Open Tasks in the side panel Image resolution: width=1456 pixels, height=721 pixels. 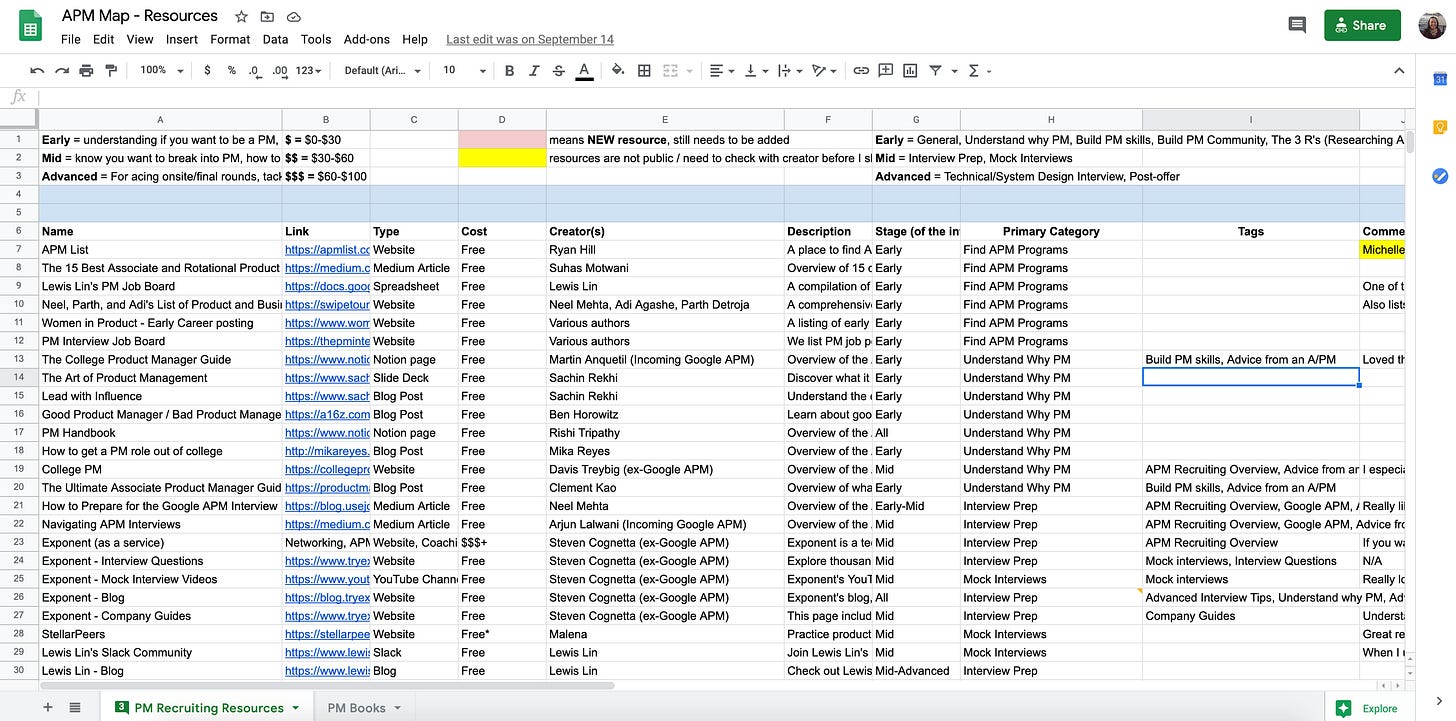(1440, 176)
